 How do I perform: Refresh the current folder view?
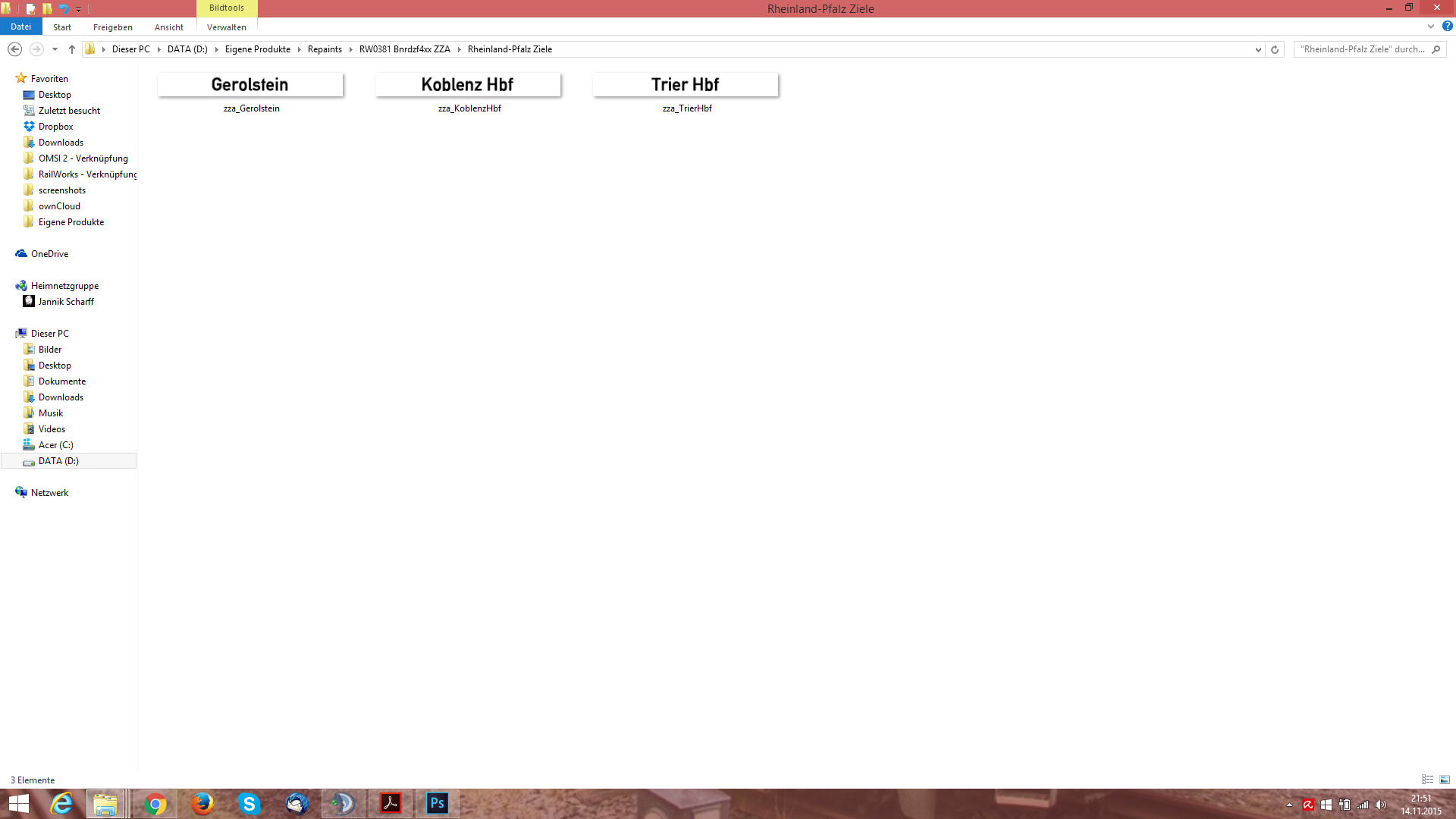point(1275,49)
